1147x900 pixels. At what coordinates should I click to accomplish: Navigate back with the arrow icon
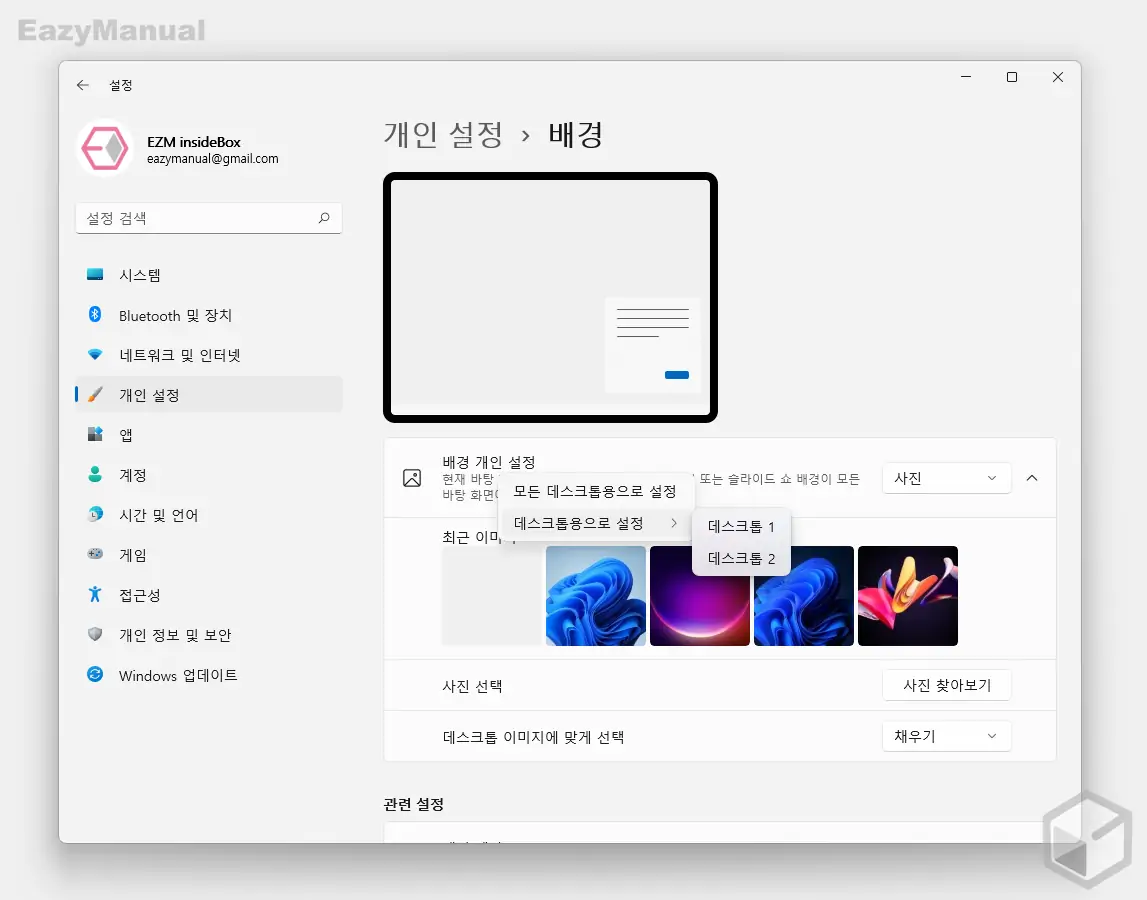[83, 85]
